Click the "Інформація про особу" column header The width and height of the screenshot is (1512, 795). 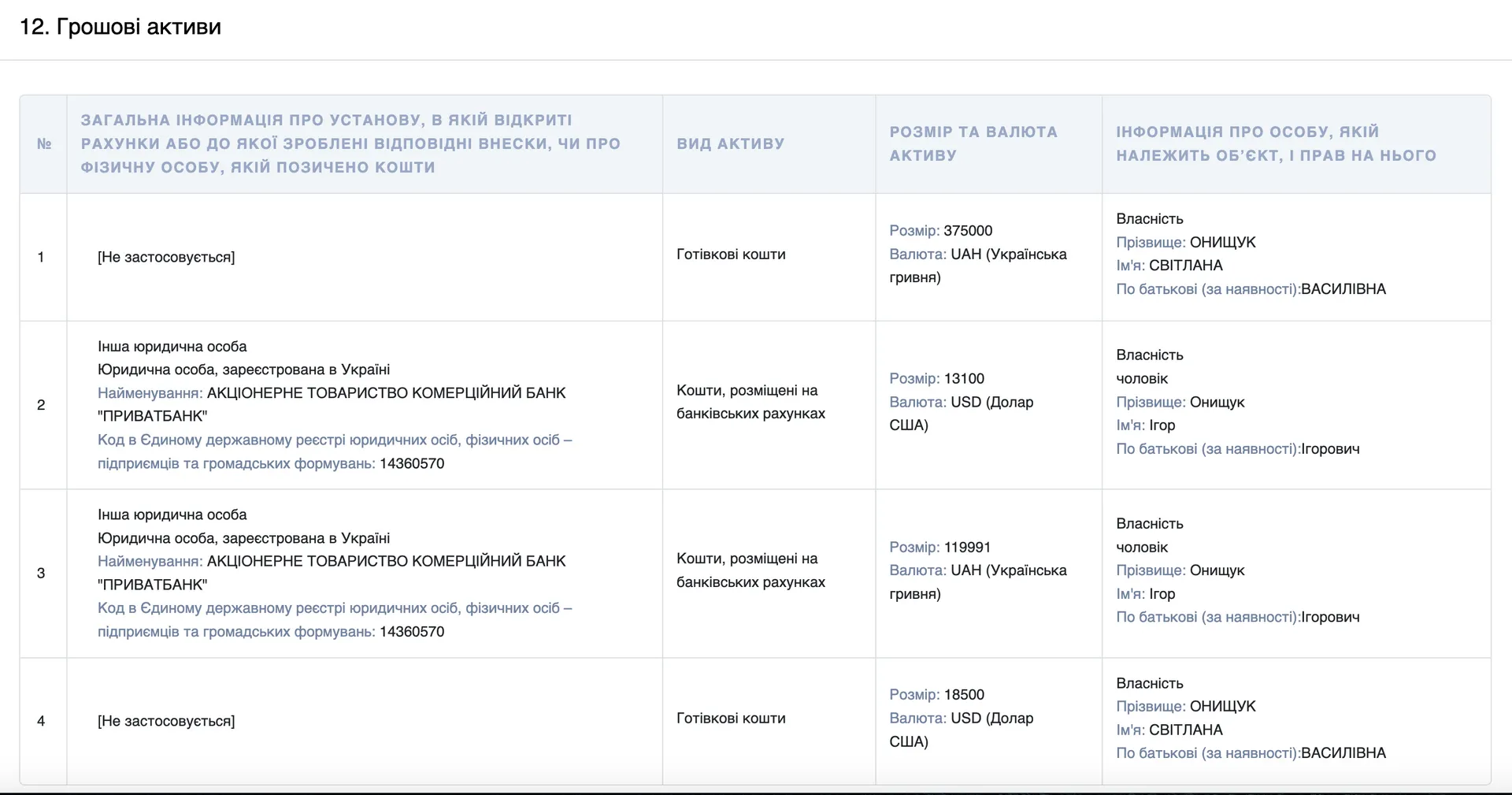(x=1276, y=143)
